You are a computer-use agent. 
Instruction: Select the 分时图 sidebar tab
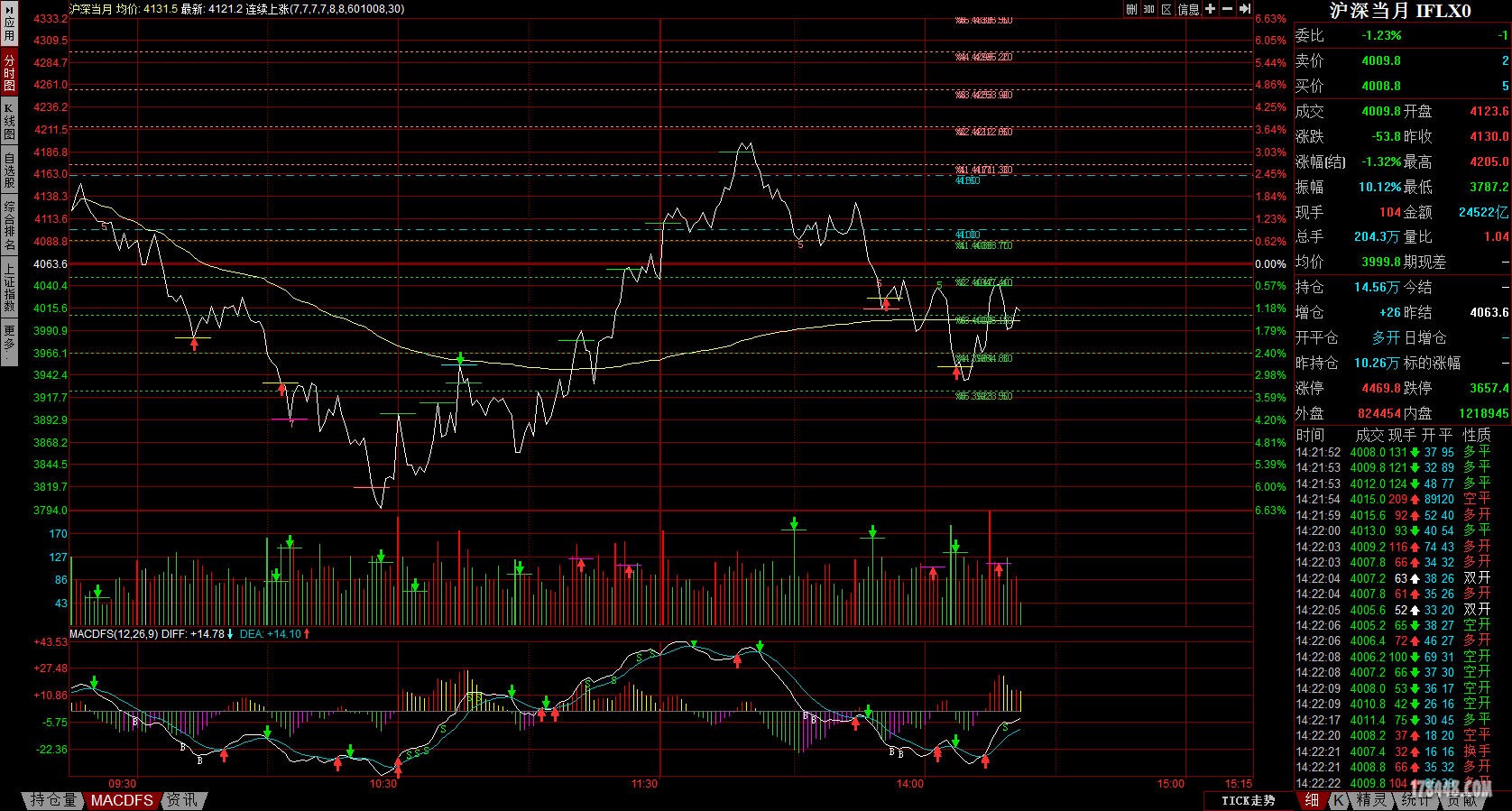[x=9, y=72]
